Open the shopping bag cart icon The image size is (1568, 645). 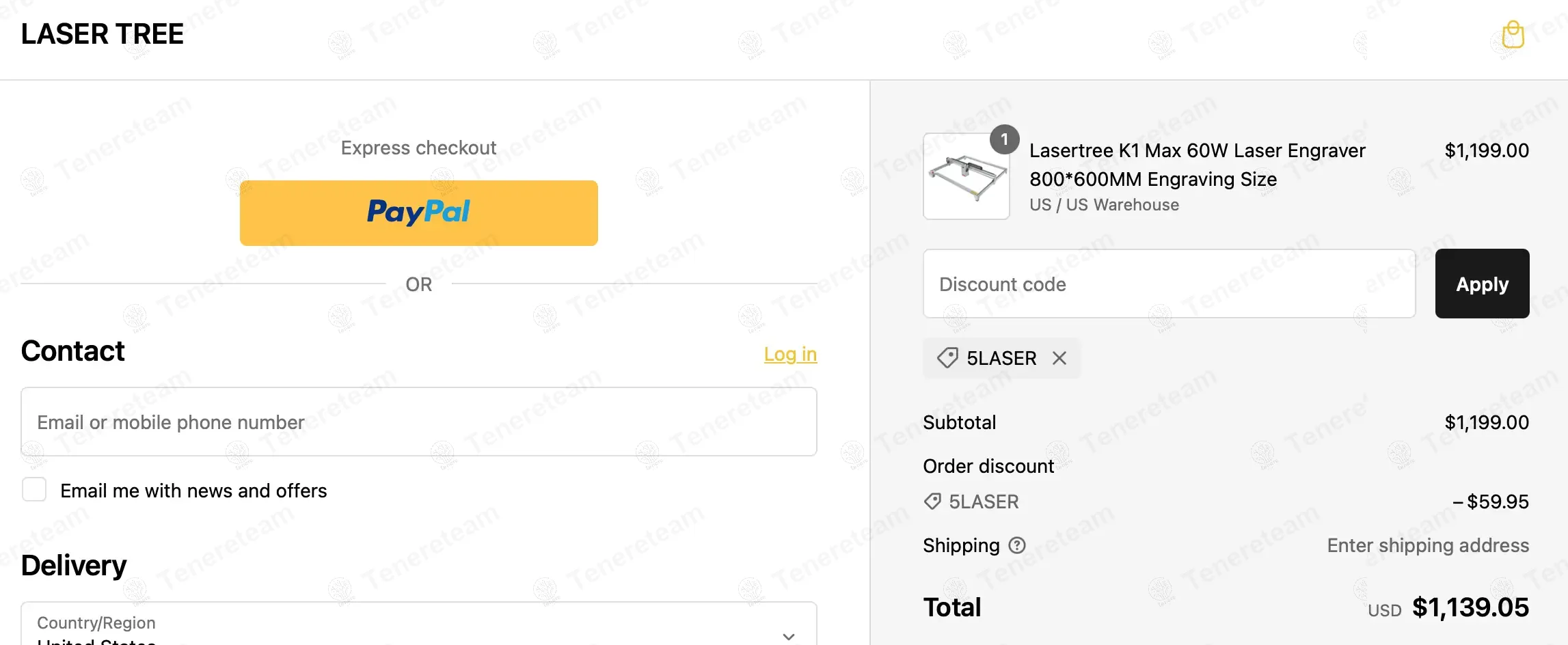tap(1513, 35)
